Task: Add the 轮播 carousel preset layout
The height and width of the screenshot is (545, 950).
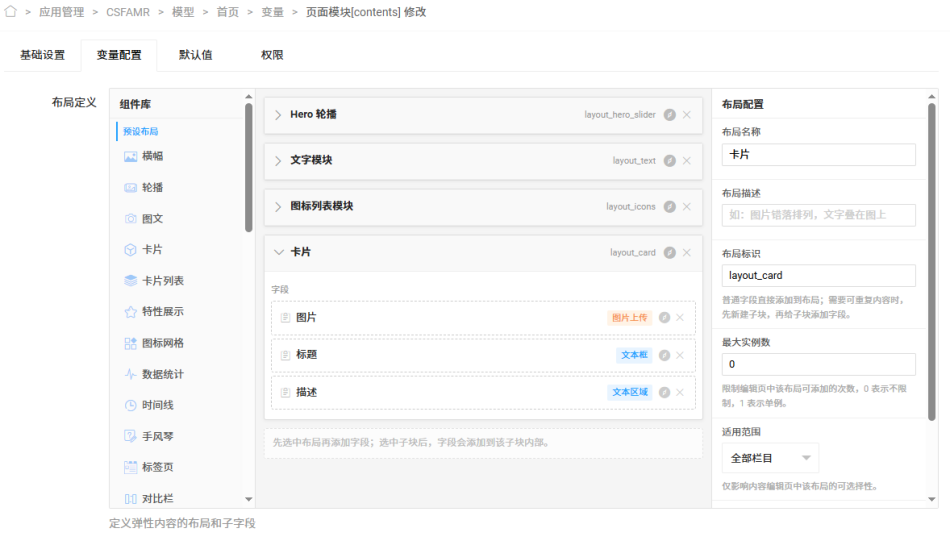Action: (x=144, y=188)
